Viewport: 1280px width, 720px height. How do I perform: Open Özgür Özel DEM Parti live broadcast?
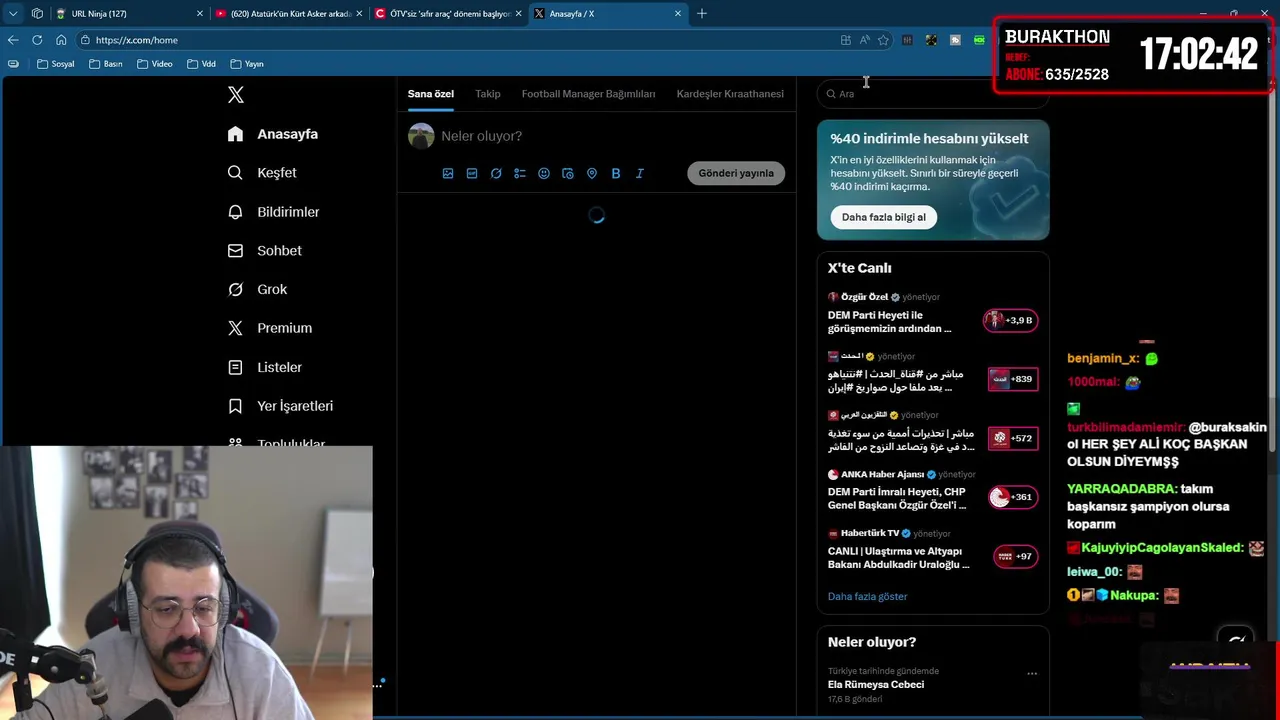(933, 314)
